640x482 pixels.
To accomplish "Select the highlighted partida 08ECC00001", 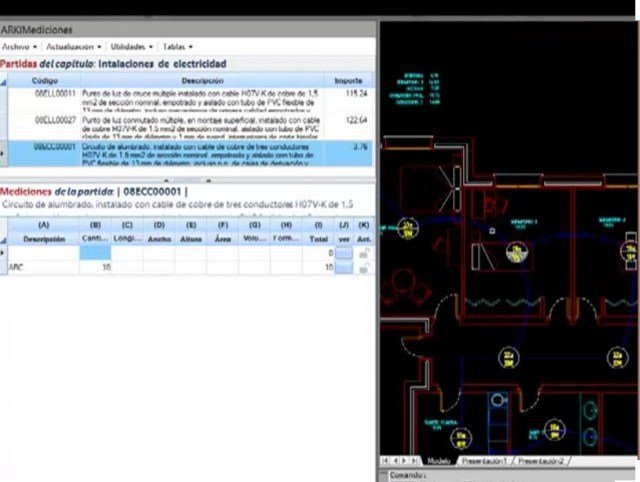I will click(190, 153).
